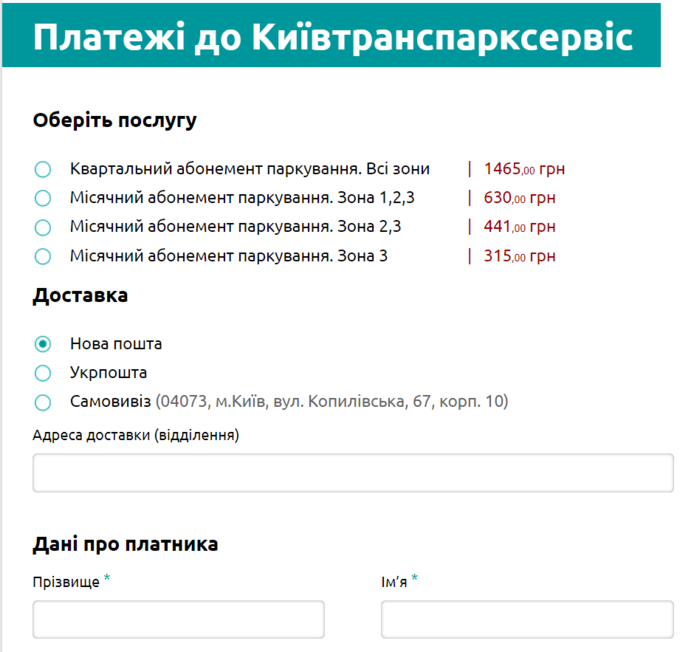Click the 630,00 грн price text
This screenshot has height=652, width=680.
pyautogui.click(x=520, y=198)
